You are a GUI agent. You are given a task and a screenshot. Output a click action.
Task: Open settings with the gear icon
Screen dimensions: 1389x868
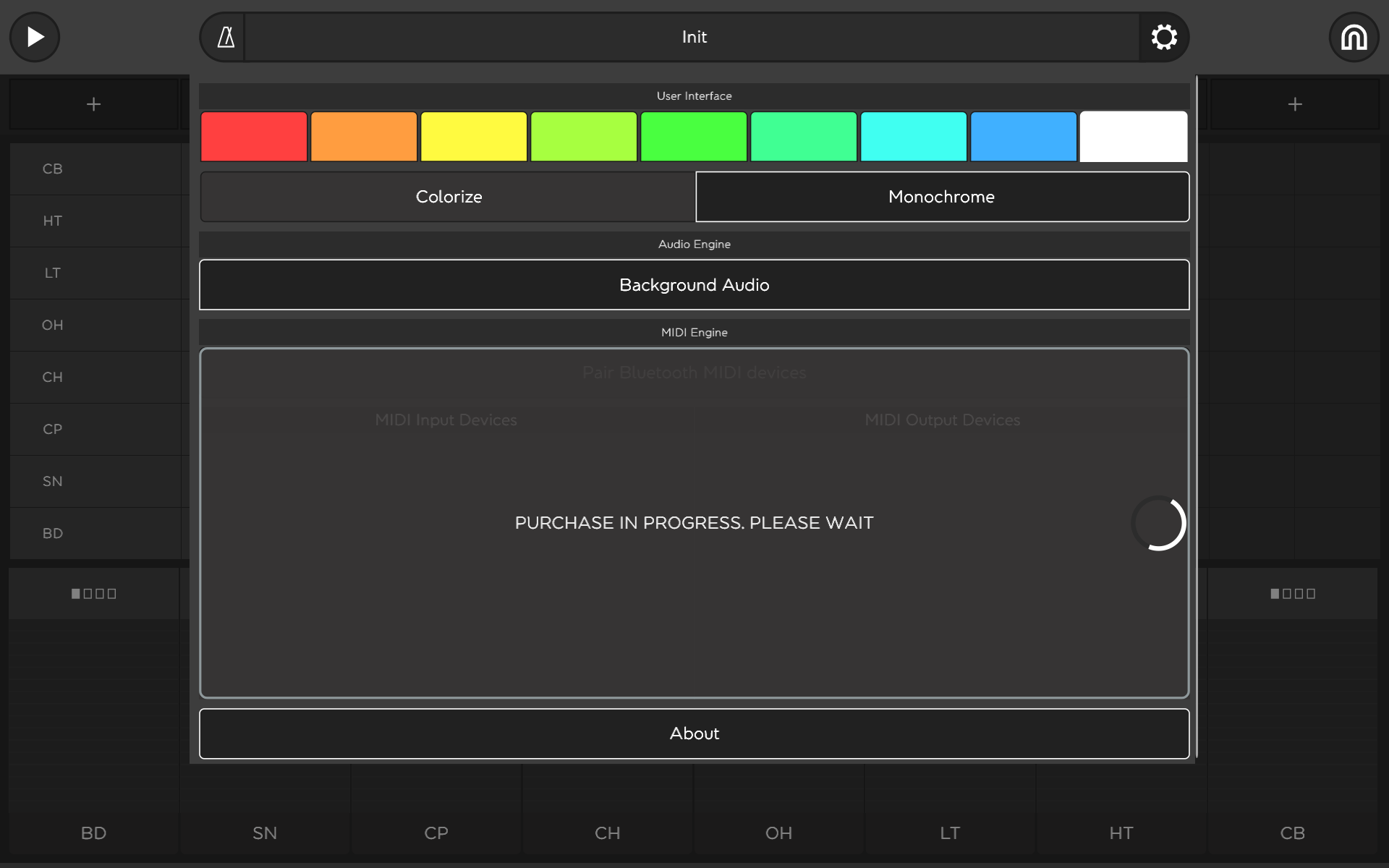[1164, 37]
